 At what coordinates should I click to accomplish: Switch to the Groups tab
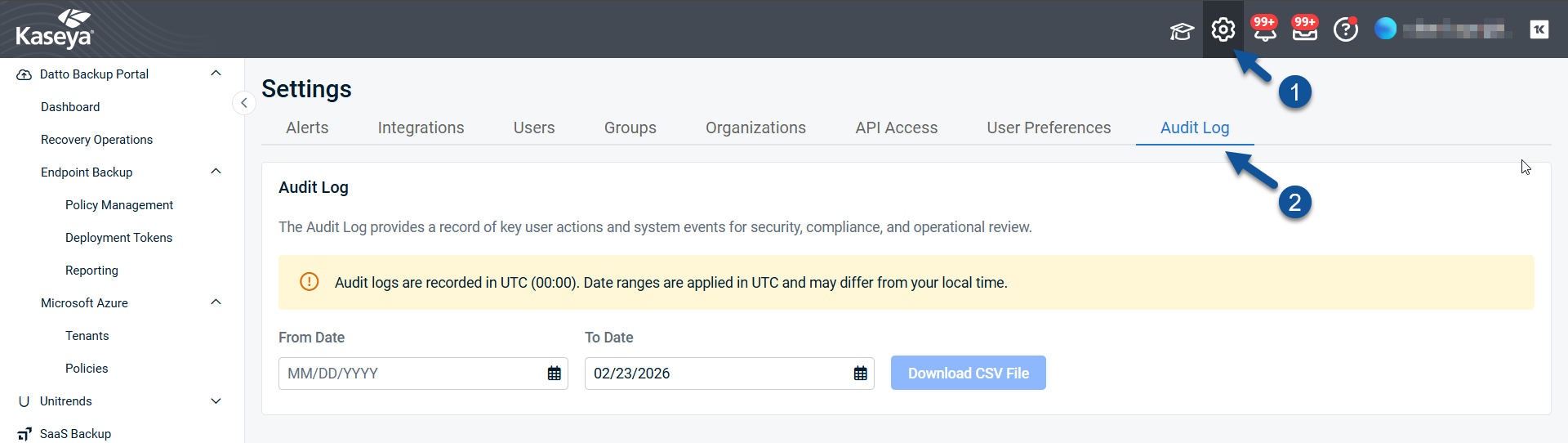630,128
